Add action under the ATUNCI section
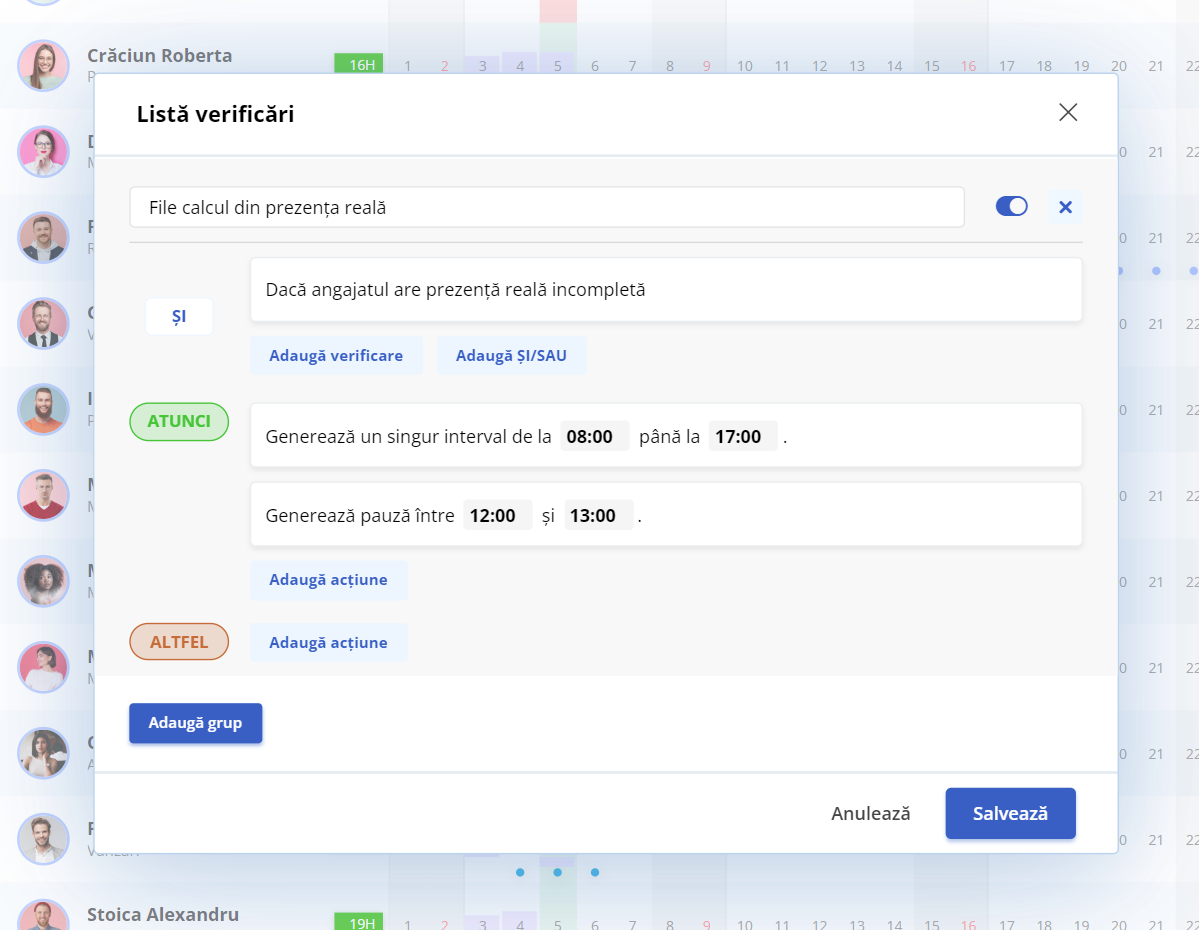 328,580
